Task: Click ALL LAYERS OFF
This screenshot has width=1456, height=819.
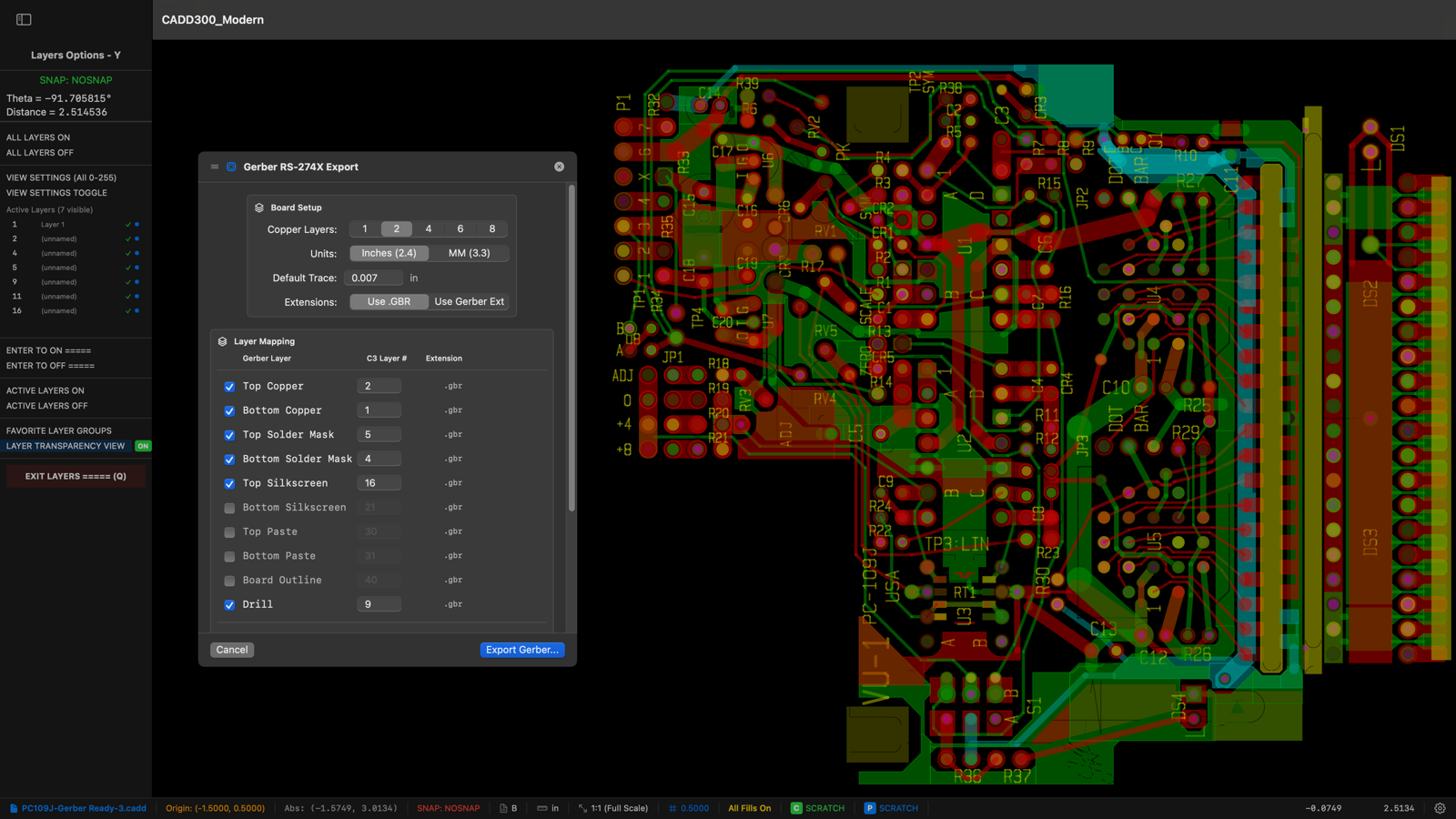Action: coord(40,153)
